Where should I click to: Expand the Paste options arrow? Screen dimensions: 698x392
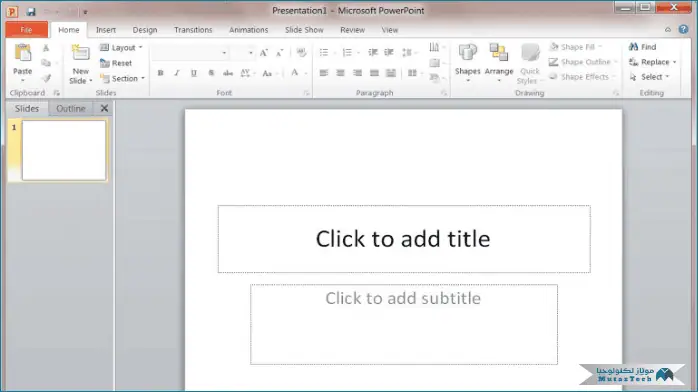pyautogui.click(x=23, y=81)
